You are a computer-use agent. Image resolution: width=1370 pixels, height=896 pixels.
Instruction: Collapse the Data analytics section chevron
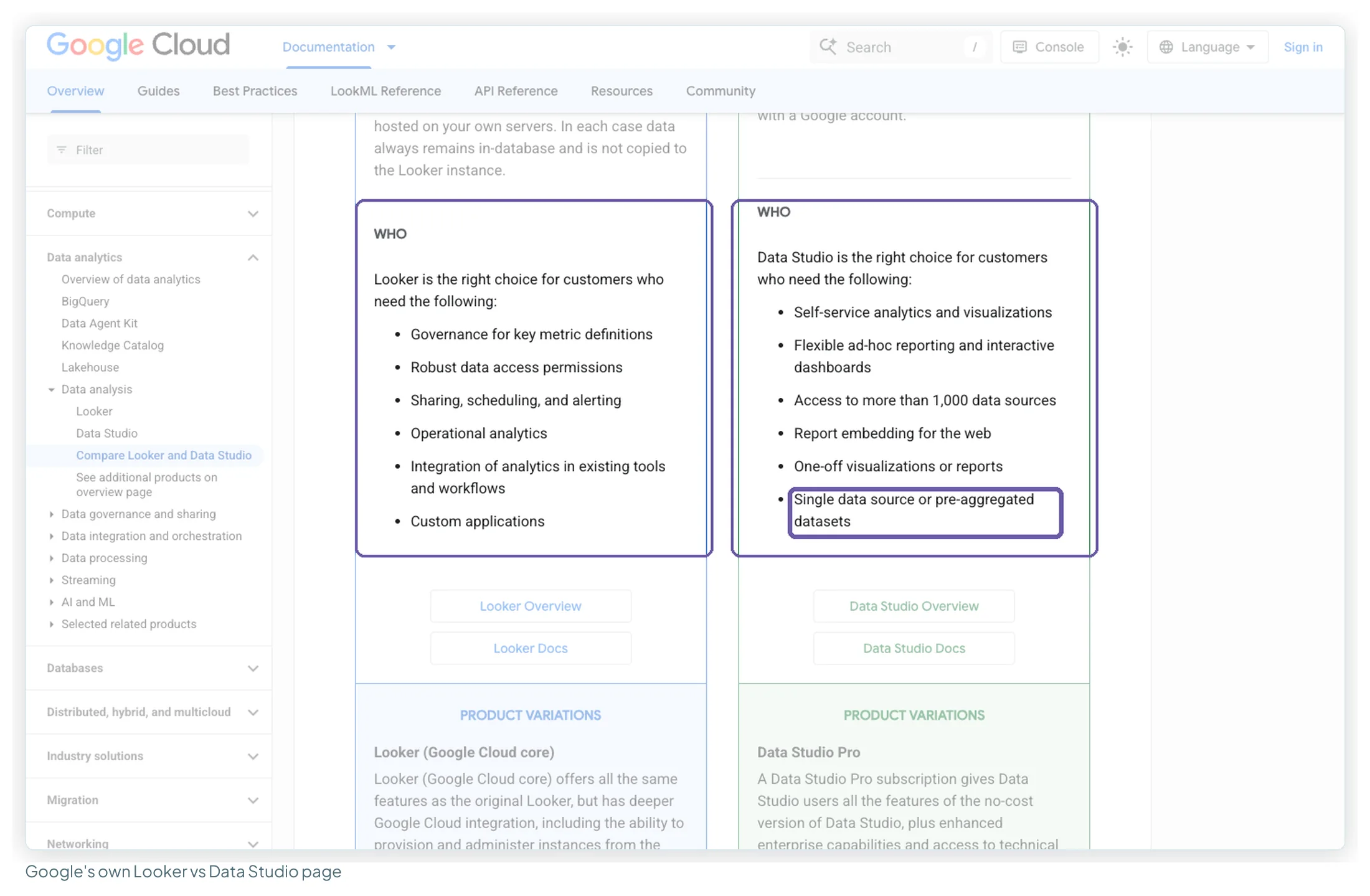click(253, 257)
